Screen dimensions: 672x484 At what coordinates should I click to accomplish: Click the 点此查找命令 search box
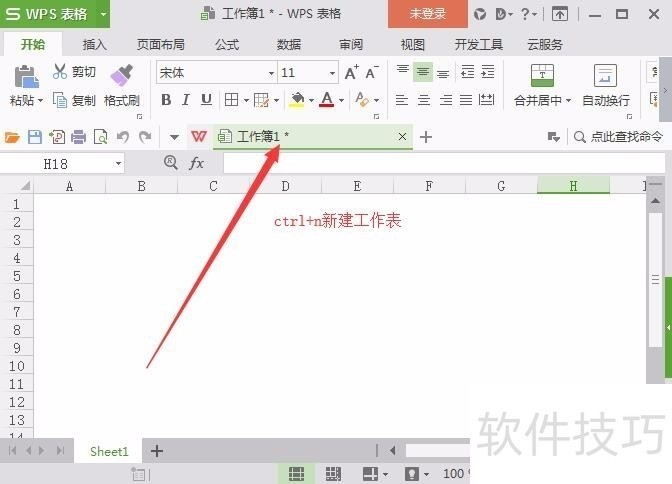click(x=619, y=137)
